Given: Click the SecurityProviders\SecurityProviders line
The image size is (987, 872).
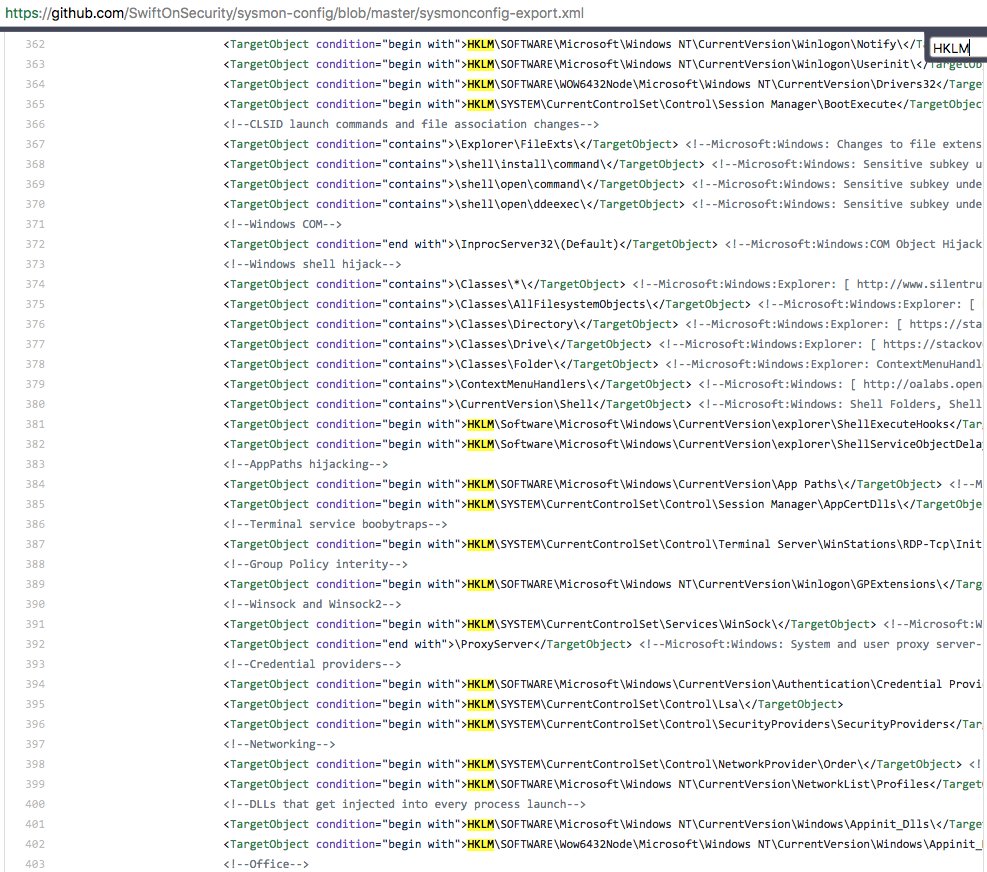Looking at the screenshot, I should click(603, 724).
